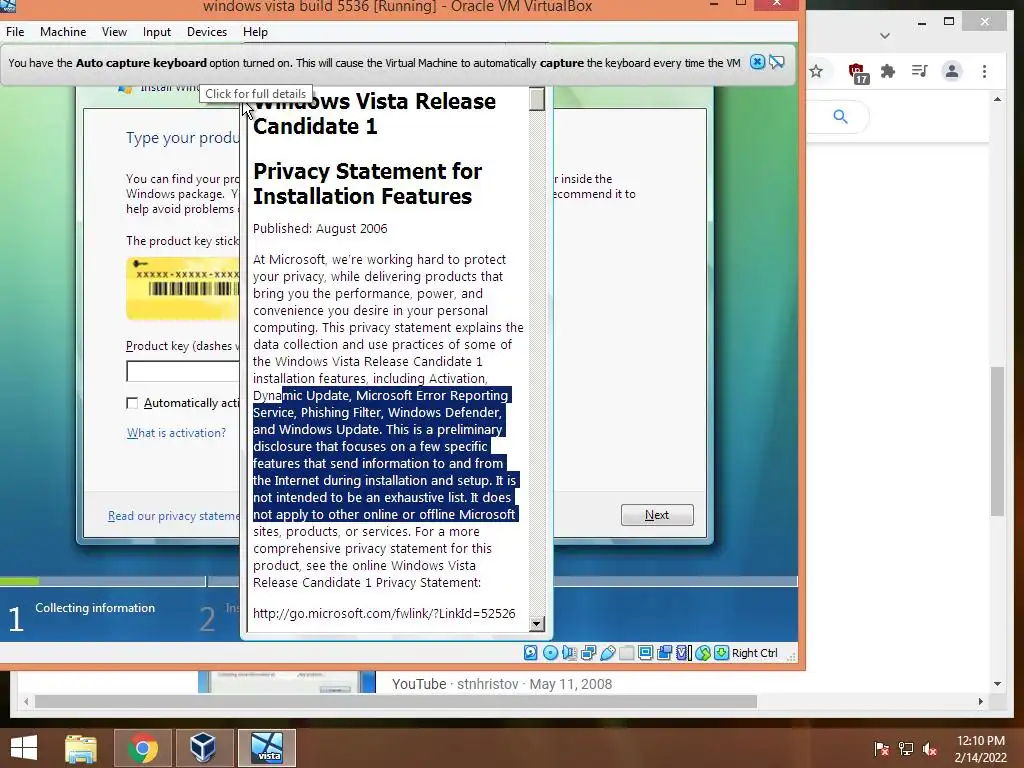Click the hard disk activity status icon
The image size is (1024, 768).
coord(530,652)
